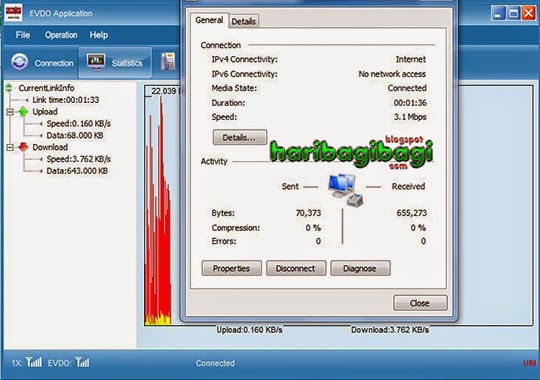Click the Download tree label

pyautogui.click(x=50, y=147)
